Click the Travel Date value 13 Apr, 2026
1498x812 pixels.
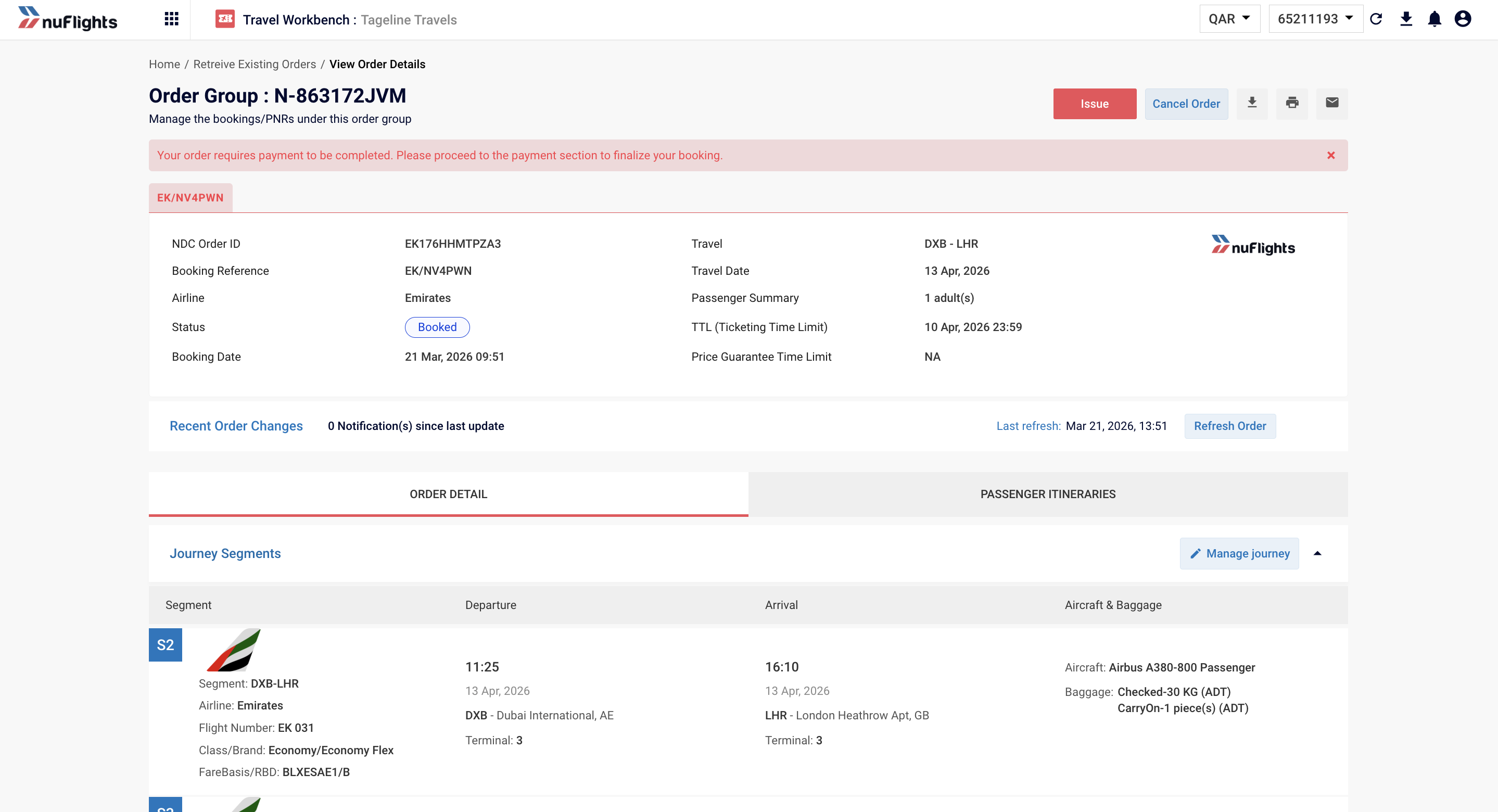pyautogui.click(x=957, y=271)
